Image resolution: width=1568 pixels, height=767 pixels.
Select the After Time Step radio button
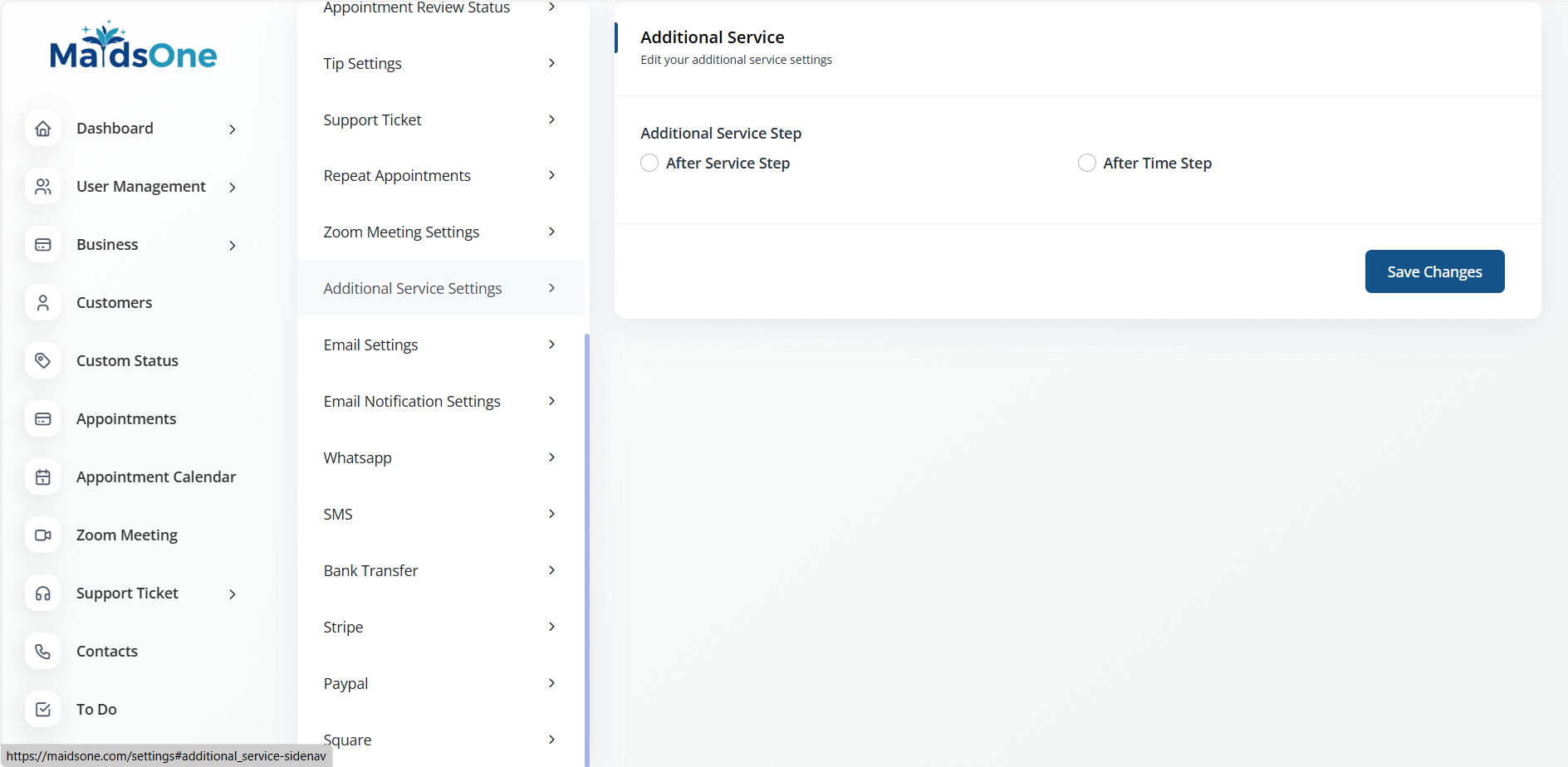[x=1086, y=164]
